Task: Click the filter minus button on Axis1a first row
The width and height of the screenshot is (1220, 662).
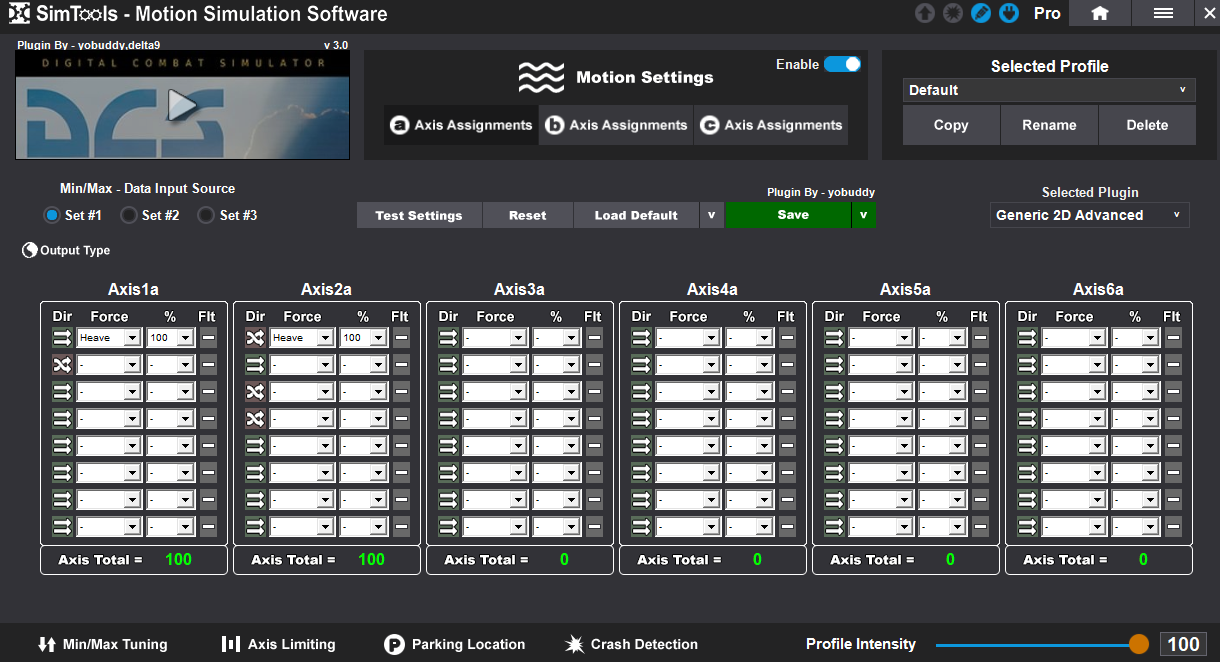Action: [208, 338]
